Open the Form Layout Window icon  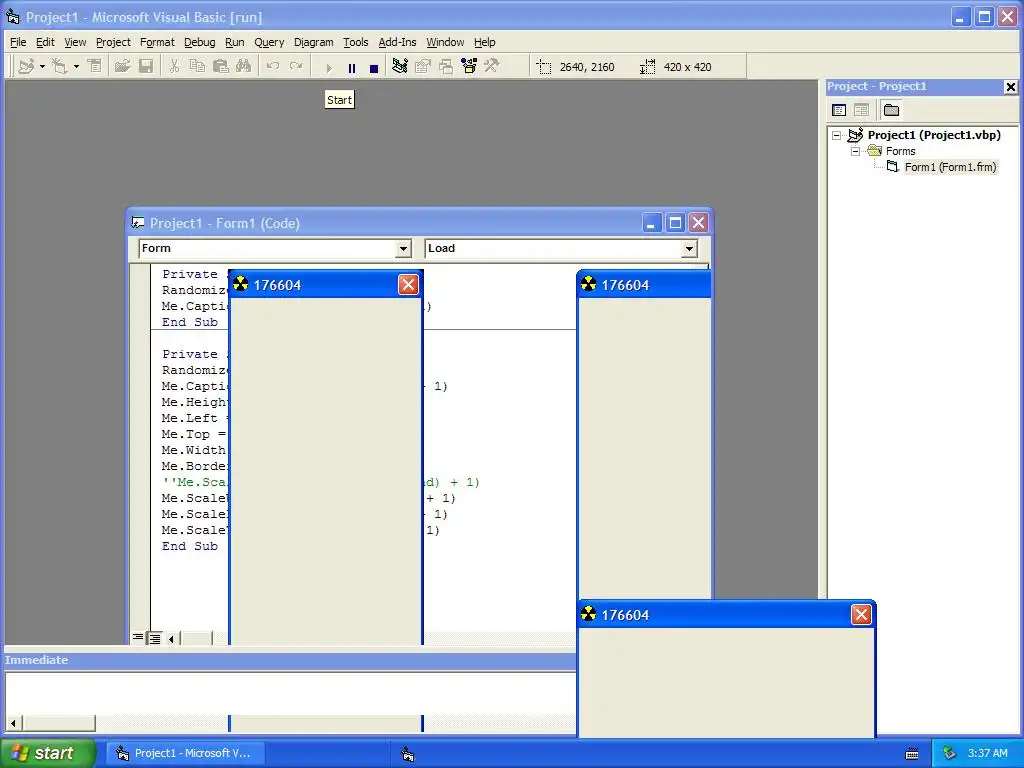(x=446, y=67)
